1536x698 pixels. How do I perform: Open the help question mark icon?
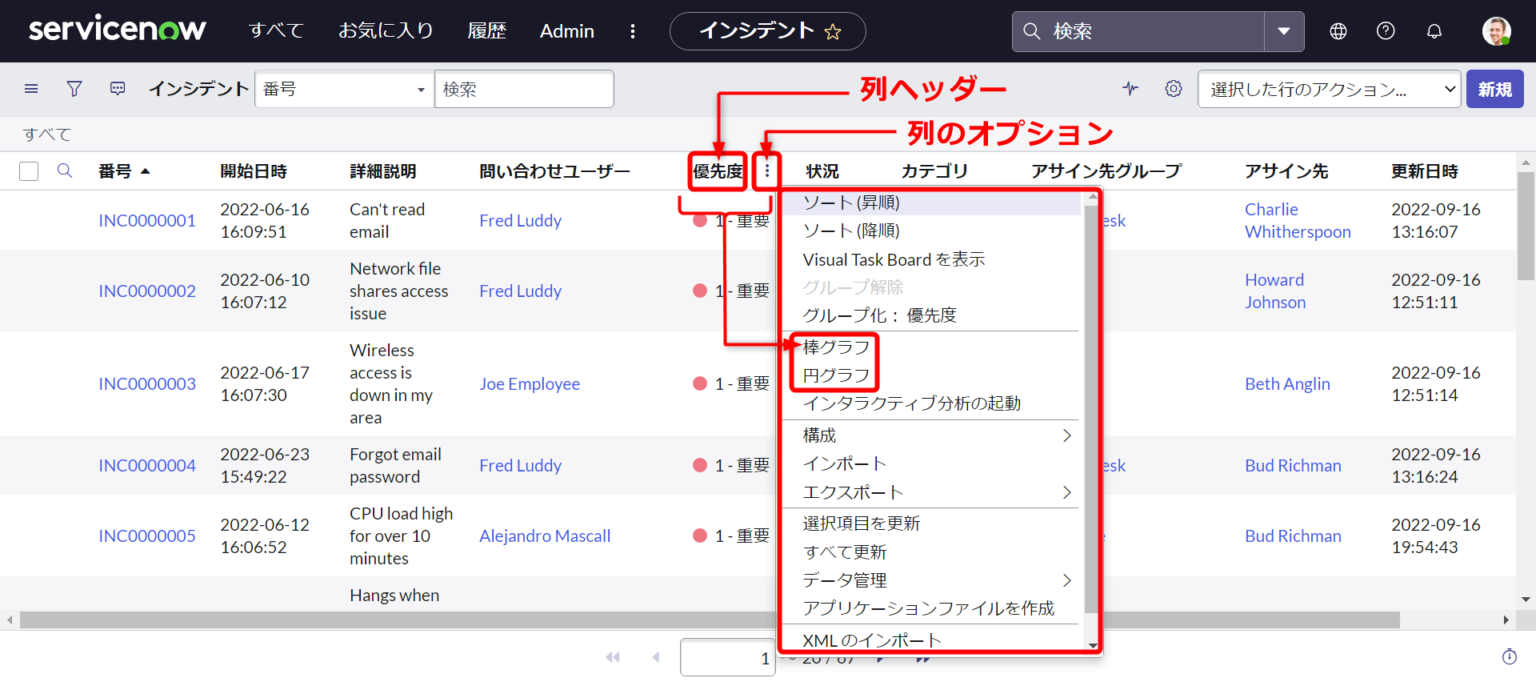point(1385,31)
